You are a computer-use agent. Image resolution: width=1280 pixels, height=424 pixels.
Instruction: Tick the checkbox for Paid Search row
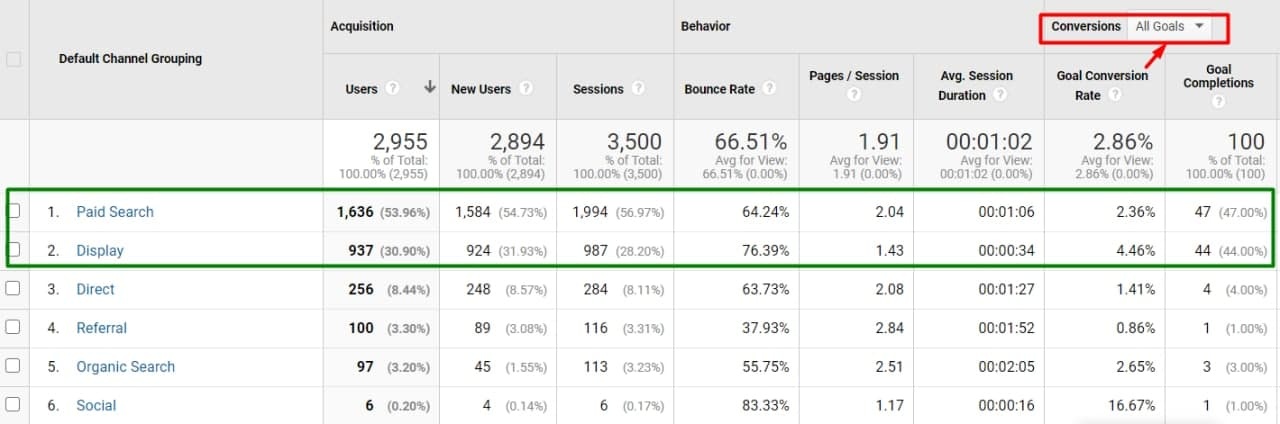pos(13,211)
